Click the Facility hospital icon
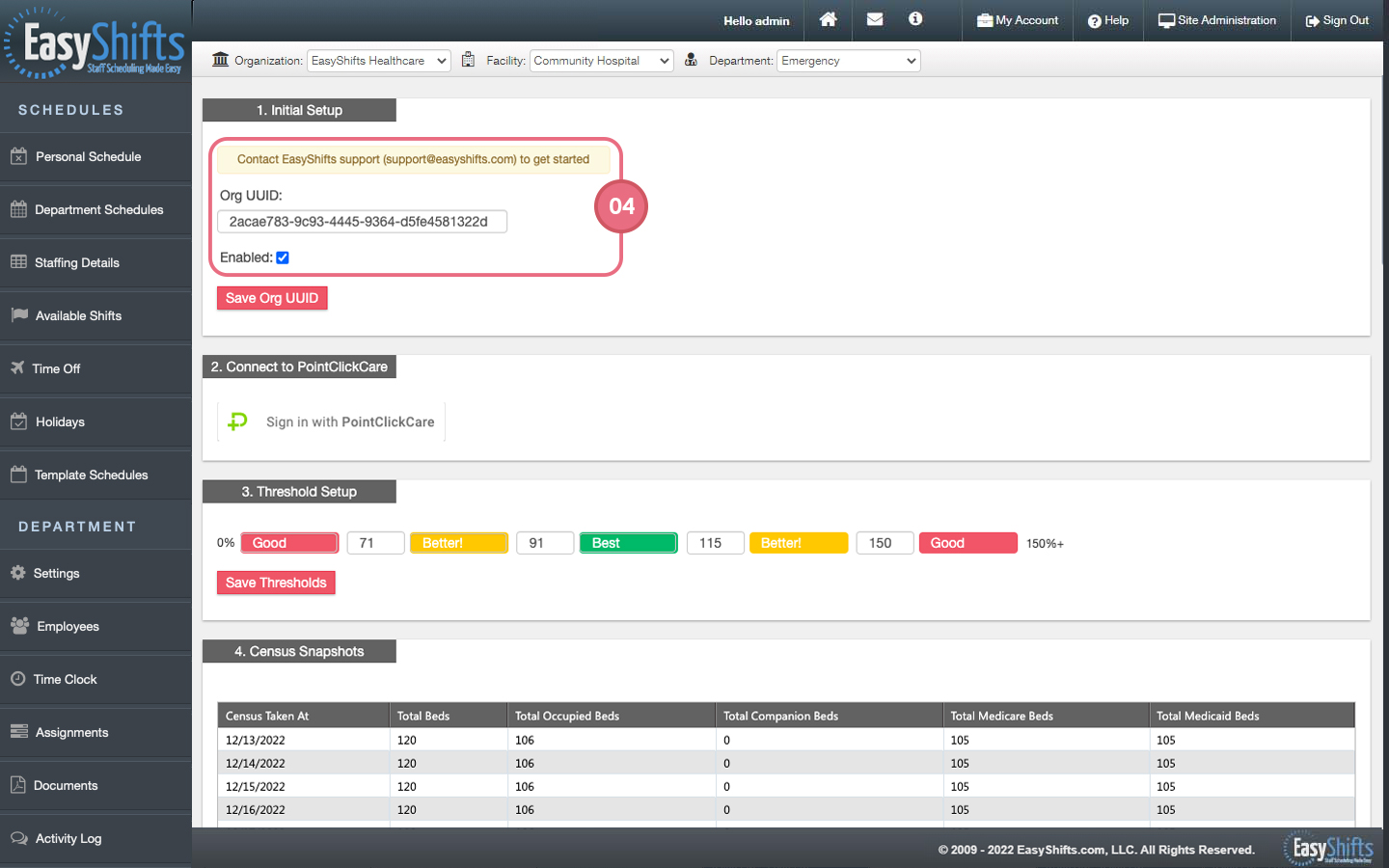The height and width of the screenshot is (868, 1389). (468, 60)
